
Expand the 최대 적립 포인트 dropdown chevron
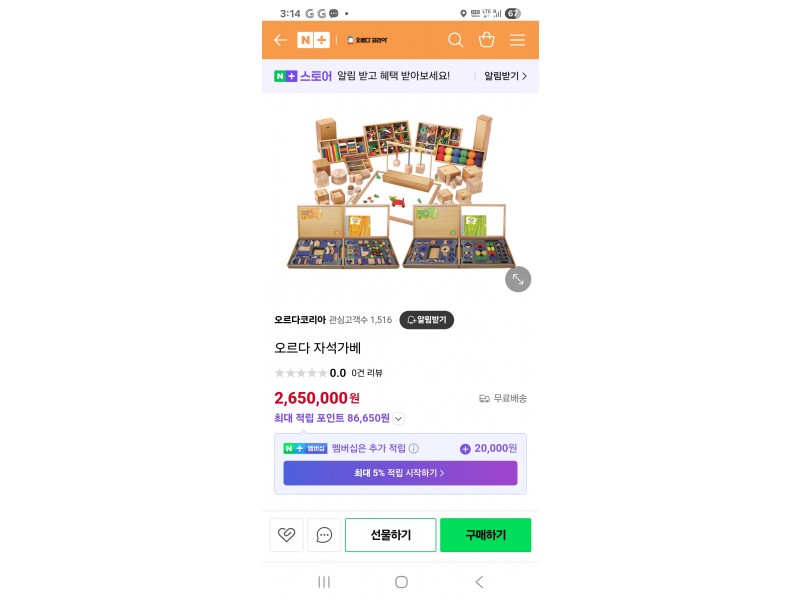398,418
